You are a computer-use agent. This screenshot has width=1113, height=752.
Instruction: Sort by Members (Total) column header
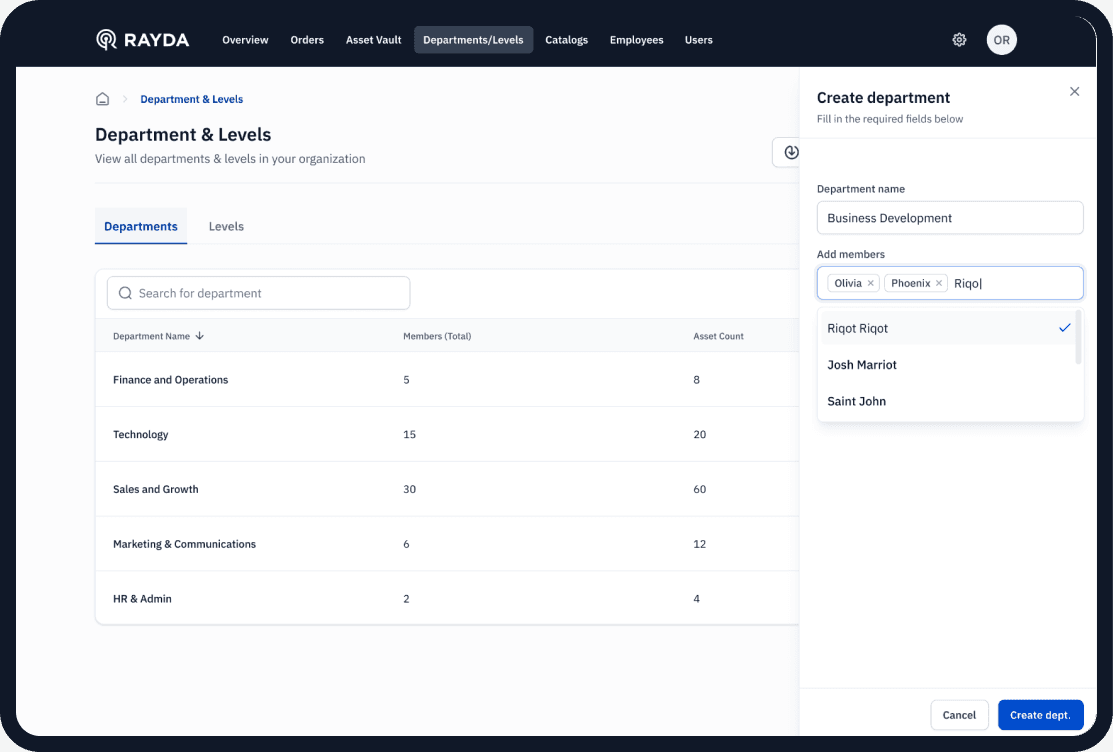[x=437, y=336]
